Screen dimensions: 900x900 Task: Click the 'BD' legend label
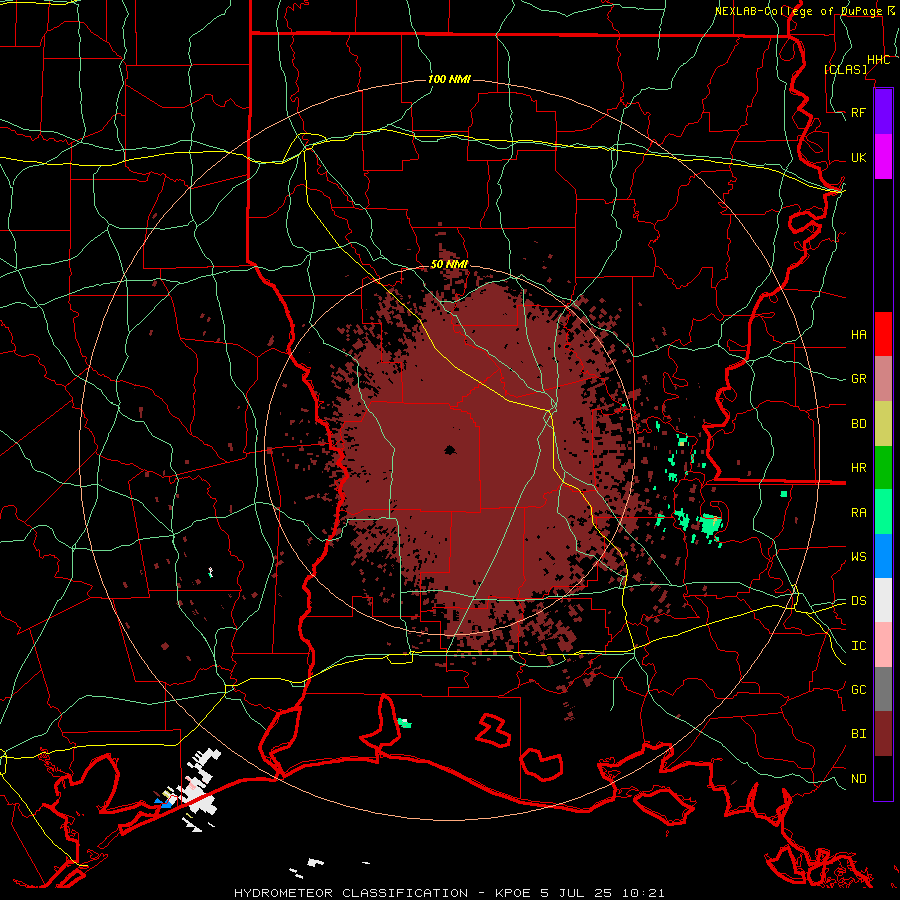pyautogui.click(x=858, y=424)
